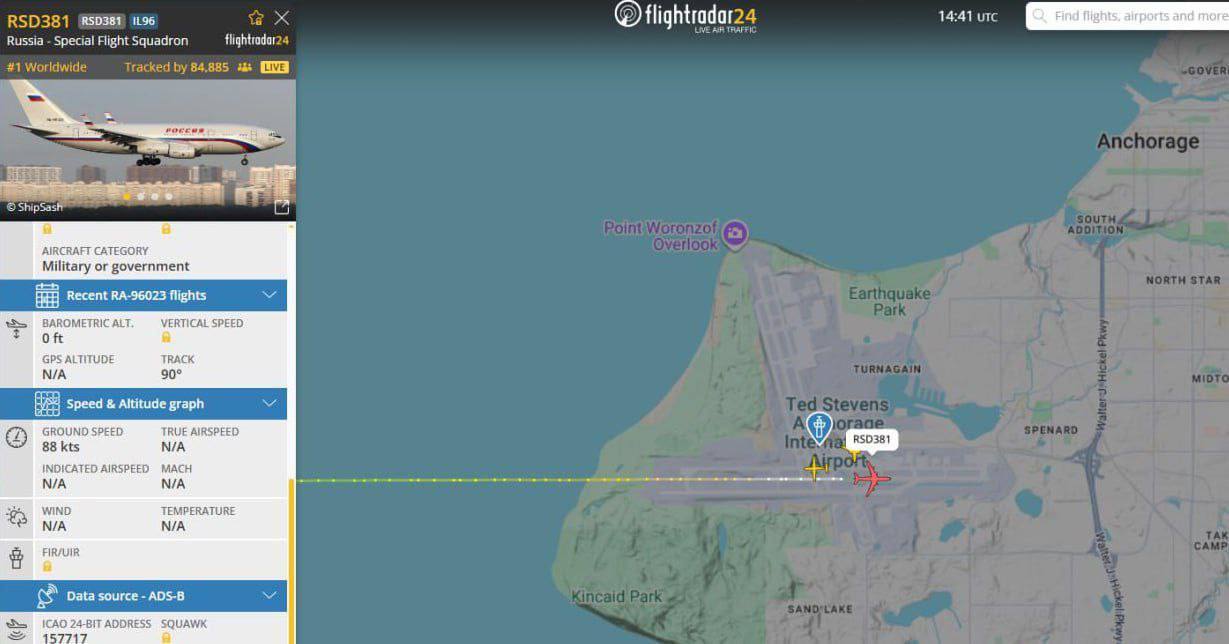Image resolution: width=1229 pixels, height=644 pixels.
Task: Click the red RSD381 aircraft on map
Action: [x=871, y=478]
